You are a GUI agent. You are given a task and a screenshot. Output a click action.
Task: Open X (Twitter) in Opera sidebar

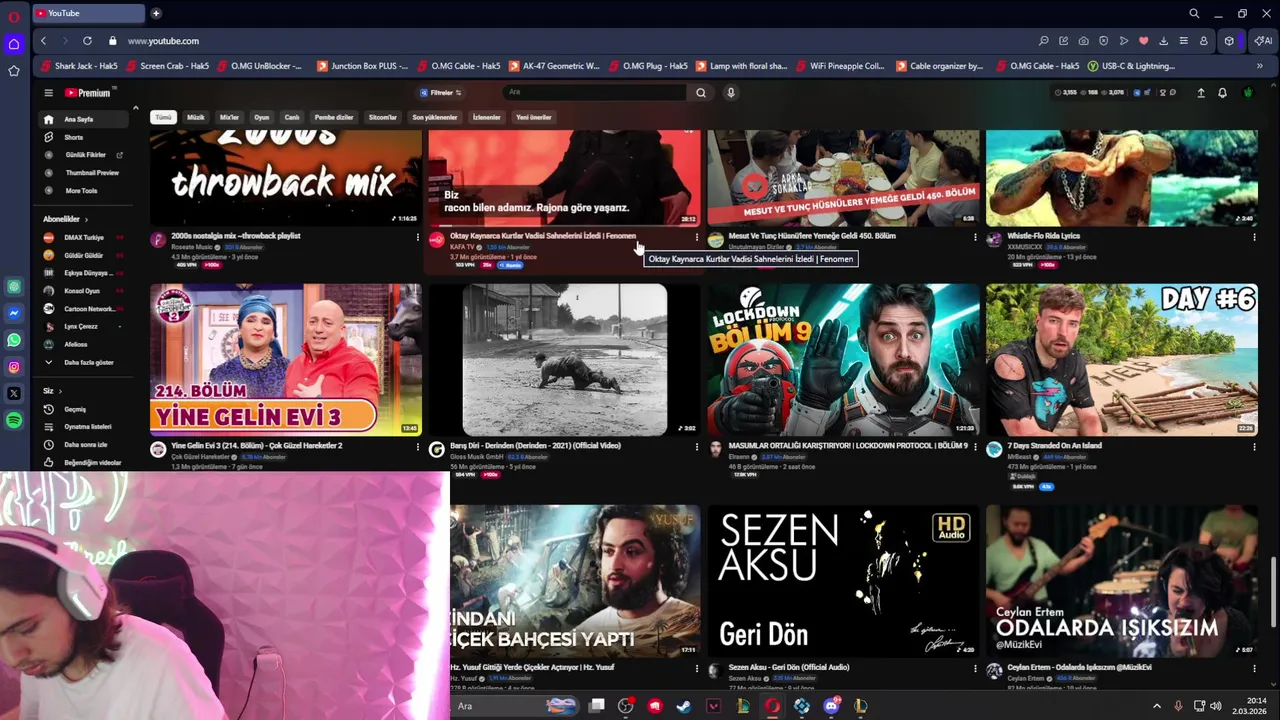[x=14, y=394]
